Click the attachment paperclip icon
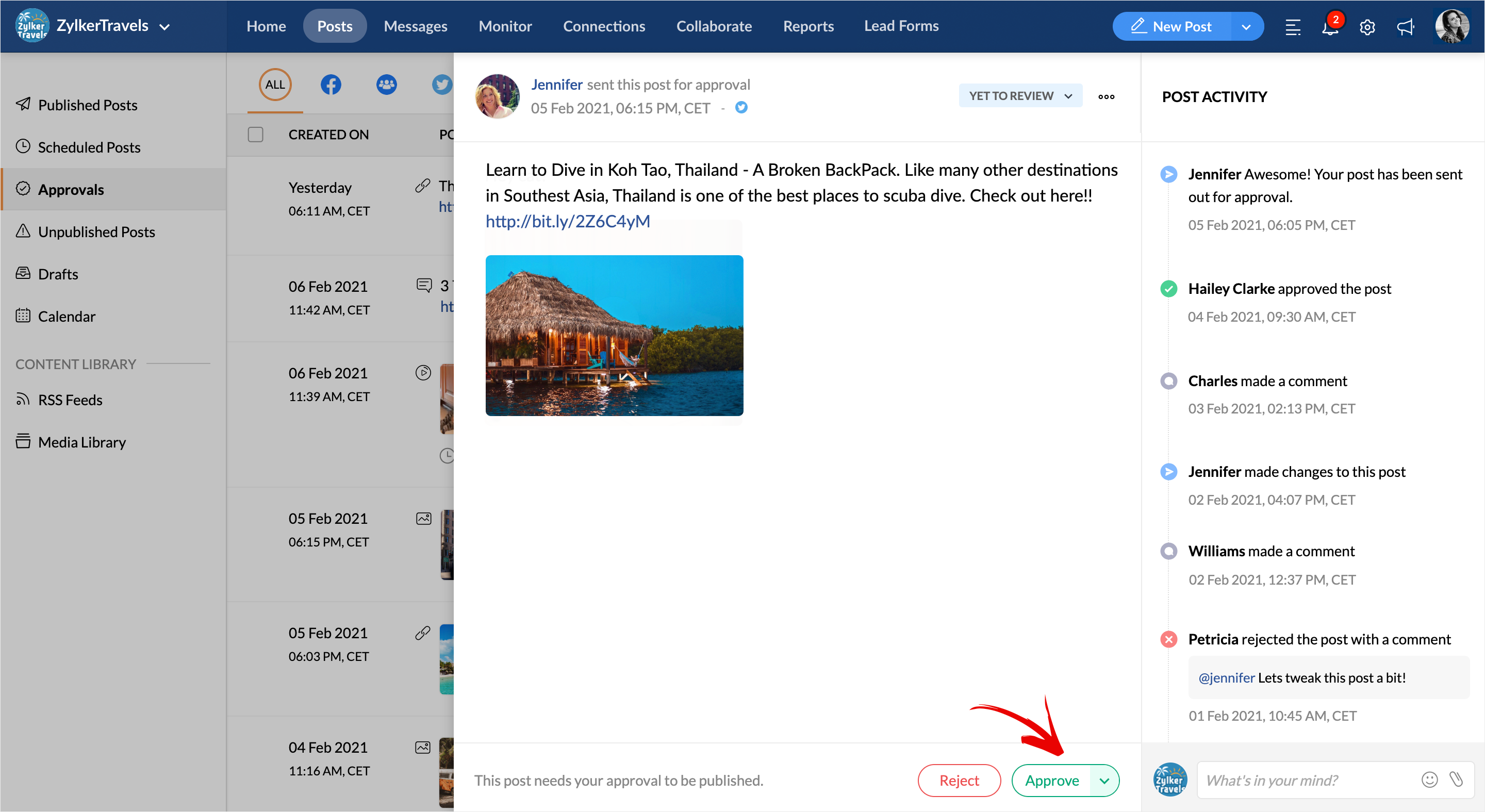Screen dimensions: 1485x812 1456,780
